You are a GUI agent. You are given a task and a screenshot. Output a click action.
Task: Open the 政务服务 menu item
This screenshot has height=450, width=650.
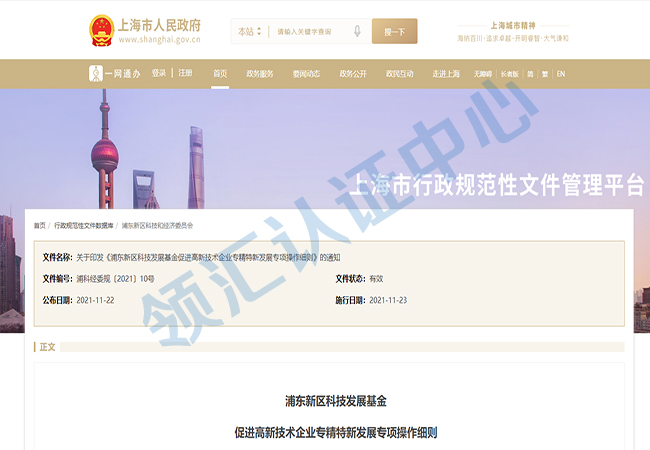[x=260, y=74]
